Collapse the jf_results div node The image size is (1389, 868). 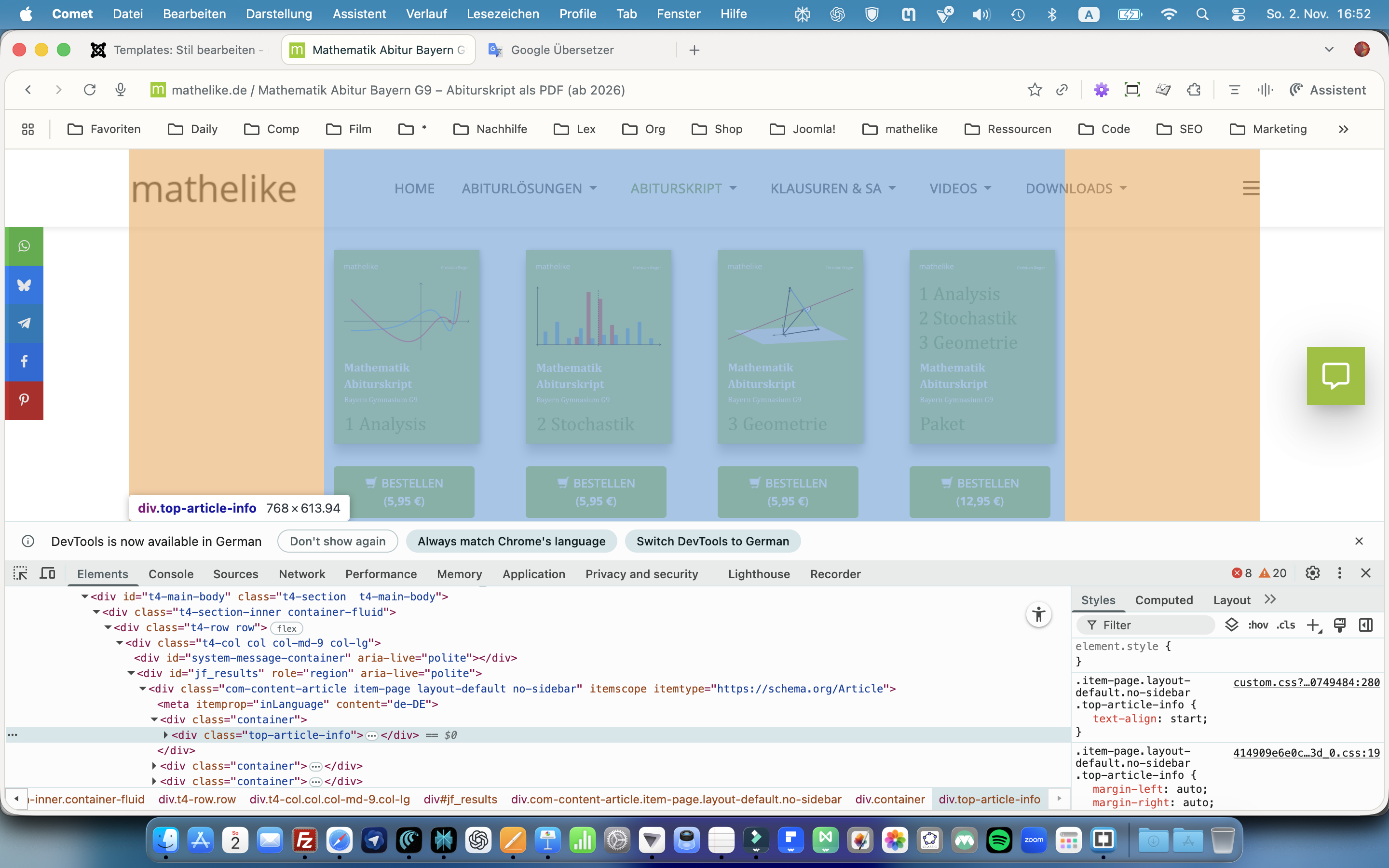tap(131, 673)
